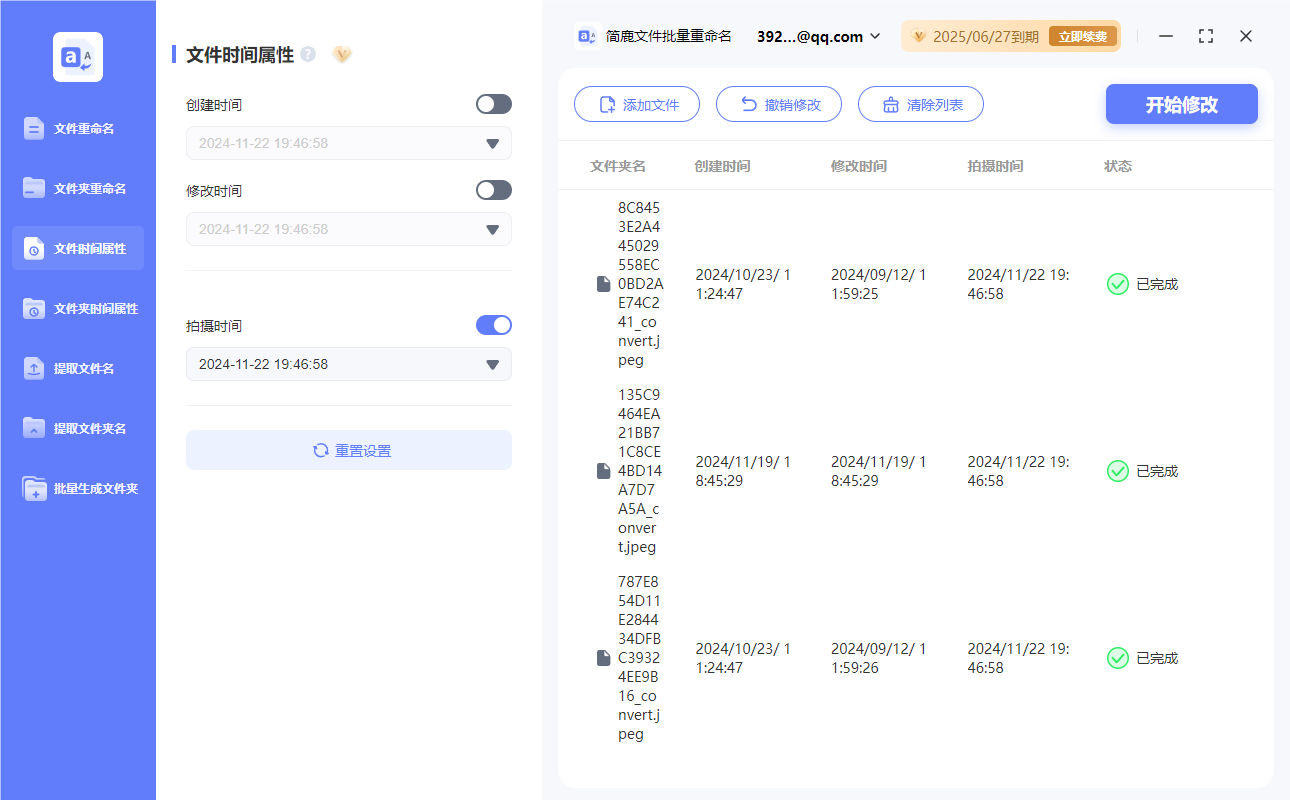
Task: Open the account dropdown for 392...@qq.com
Action: (x=816, y=36)
